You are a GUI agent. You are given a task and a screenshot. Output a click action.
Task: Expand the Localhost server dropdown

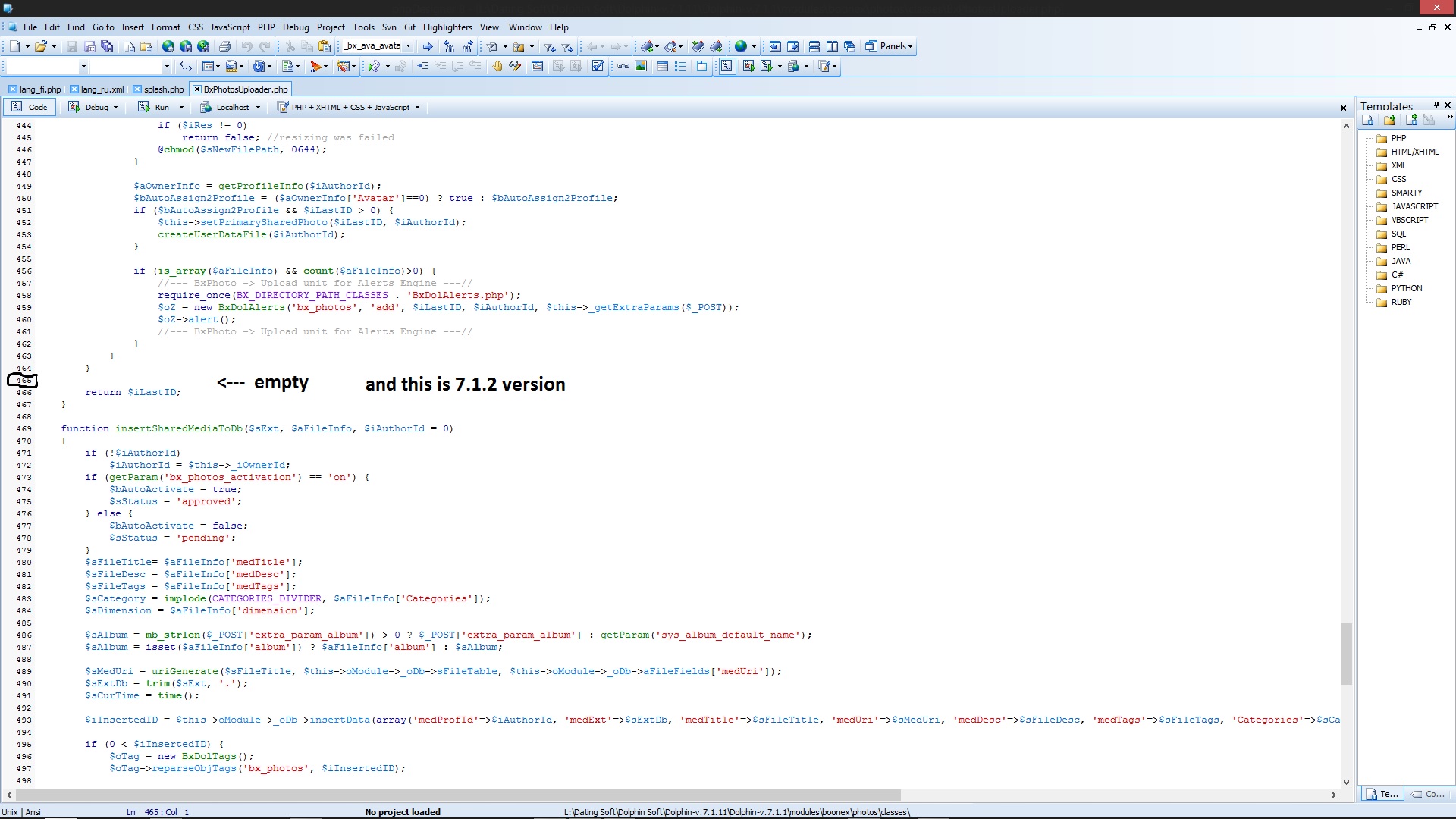tap(258, 108)
